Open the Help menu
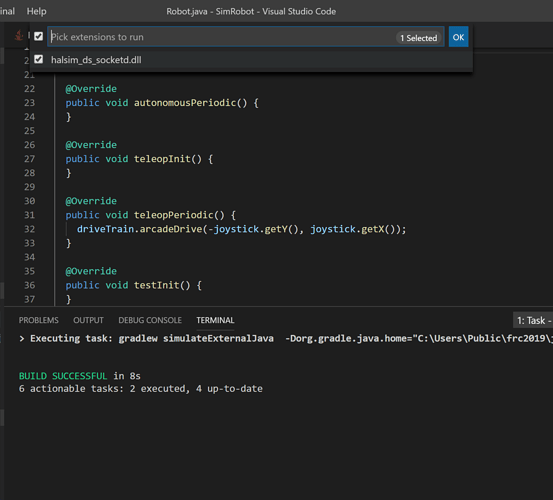Viewport: 553px width, 500px height. [36, 11]
